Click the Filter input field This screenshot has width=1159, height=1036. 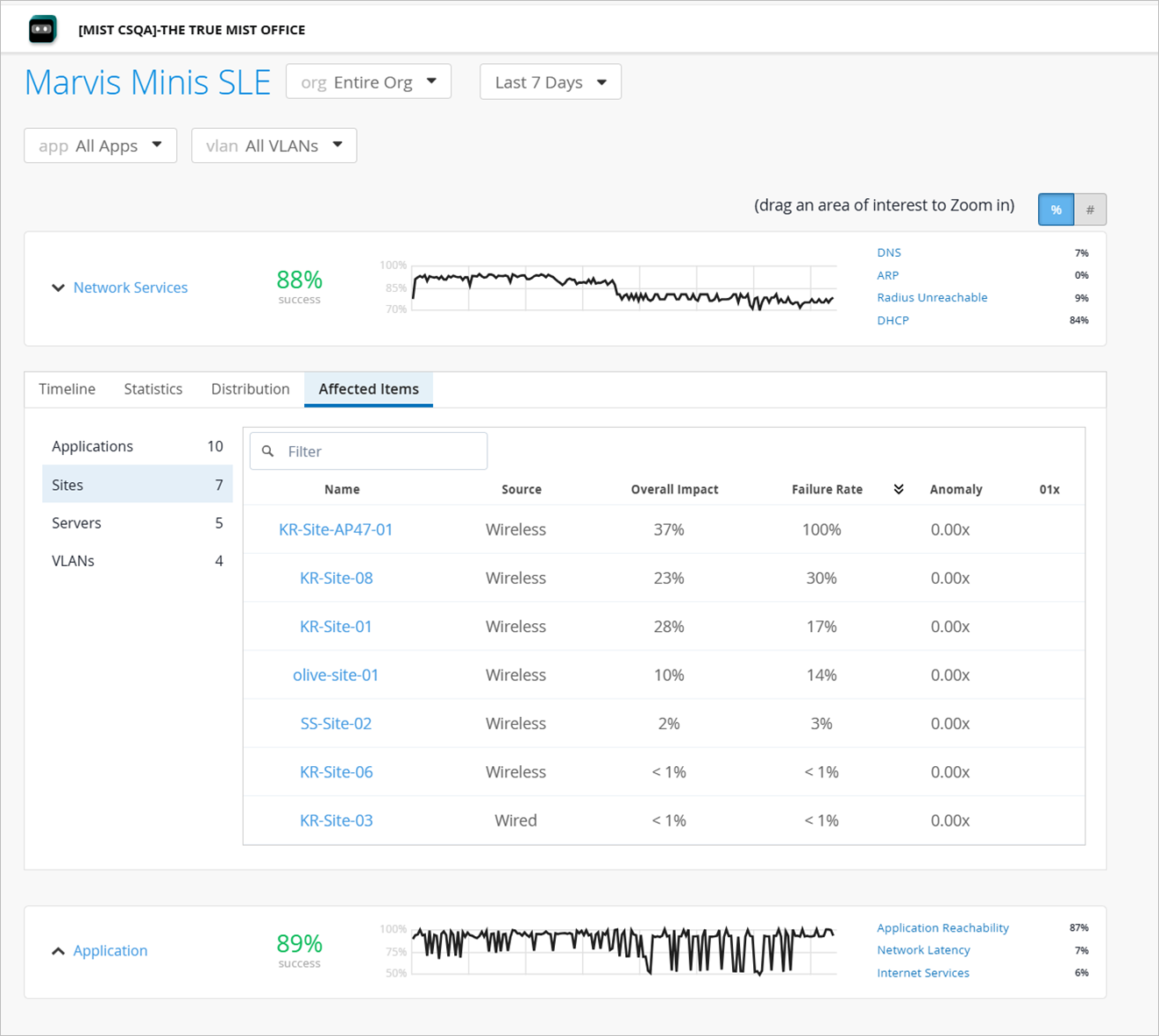pyautogui.click(x=369, y=451)
